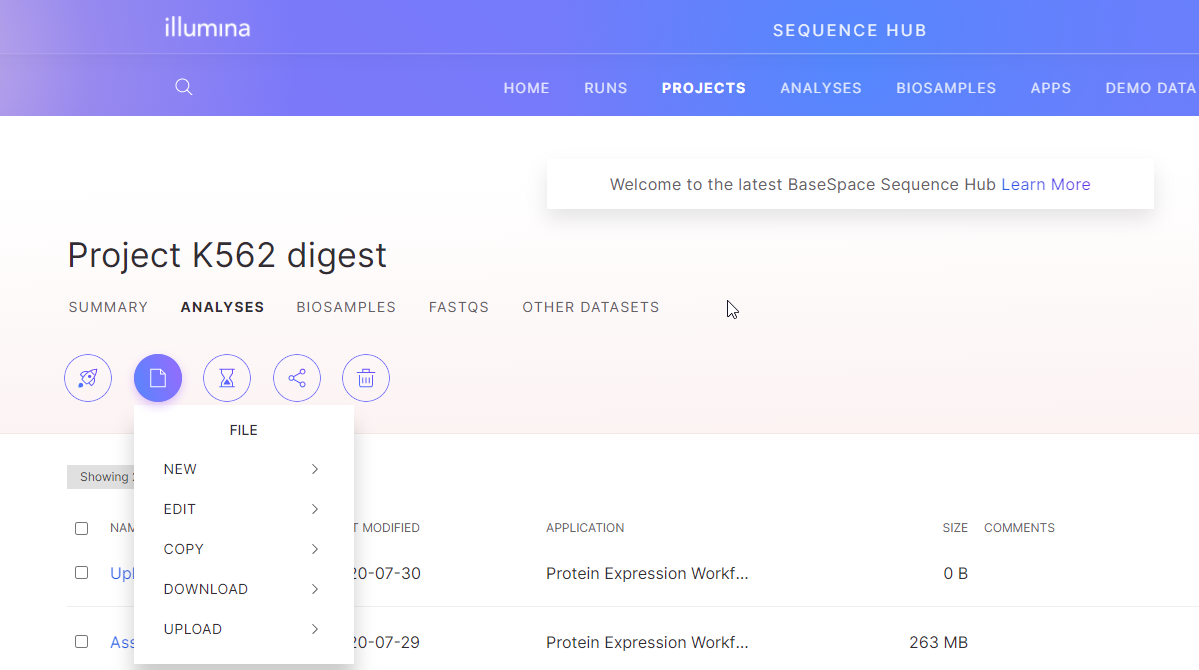Screen dimensions: 1199x670
Task: Check the second analysis row checkbox
Action: (82, 642)
